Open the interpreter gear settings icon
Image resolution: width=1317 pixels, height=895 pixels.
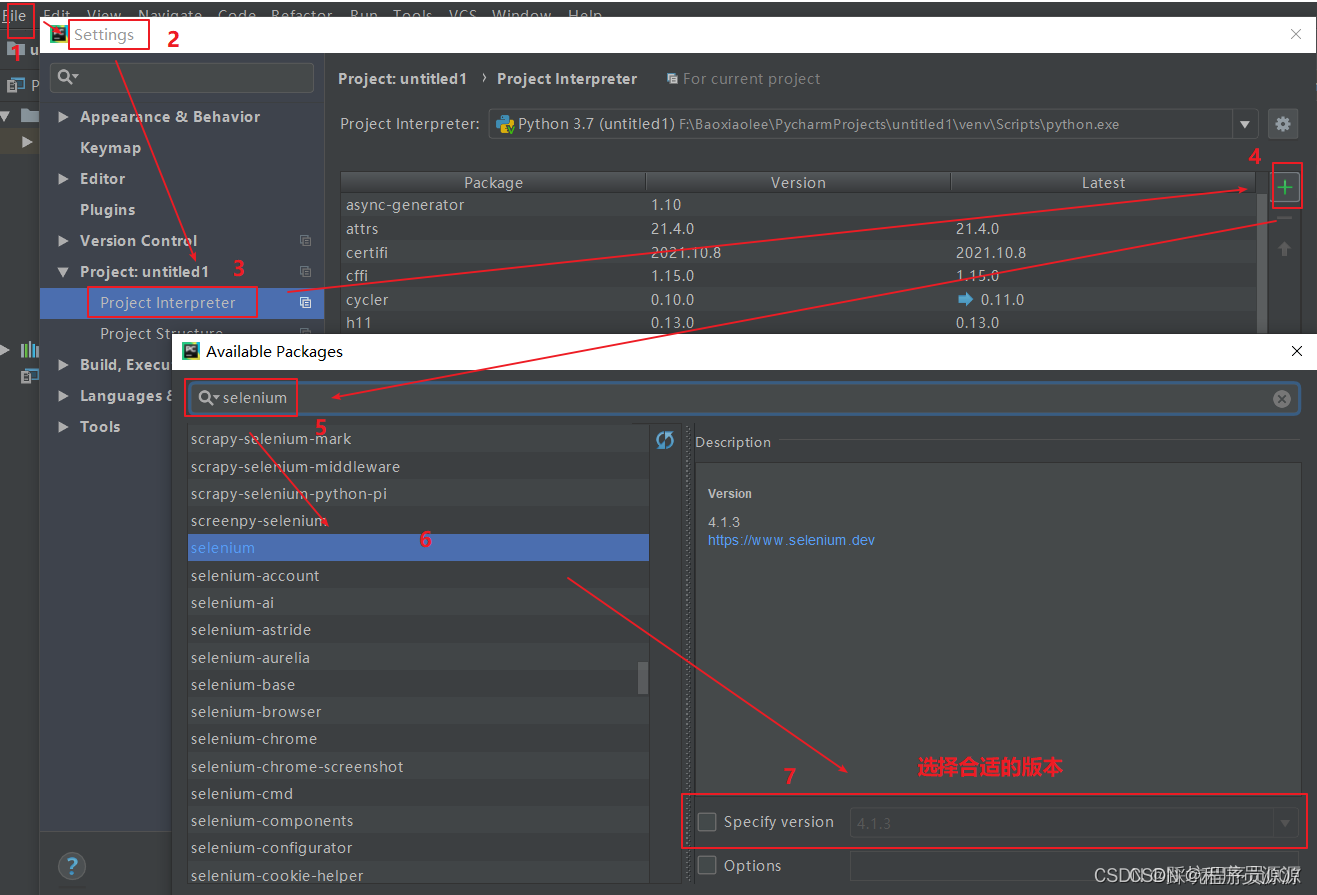(x=1283, y=125)
